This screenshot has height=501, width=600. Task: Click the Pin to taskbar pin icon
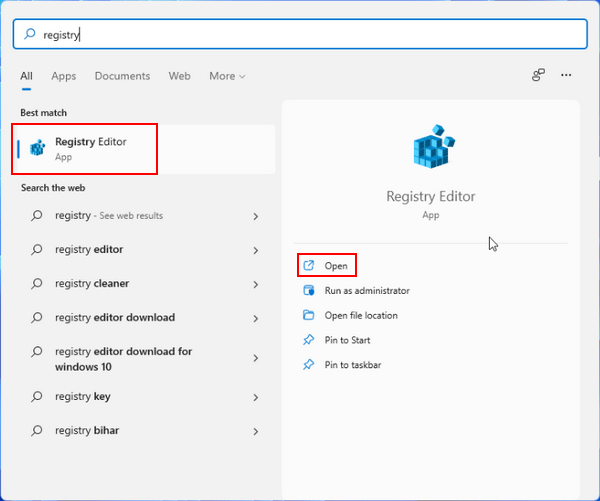tap(308, 365)
